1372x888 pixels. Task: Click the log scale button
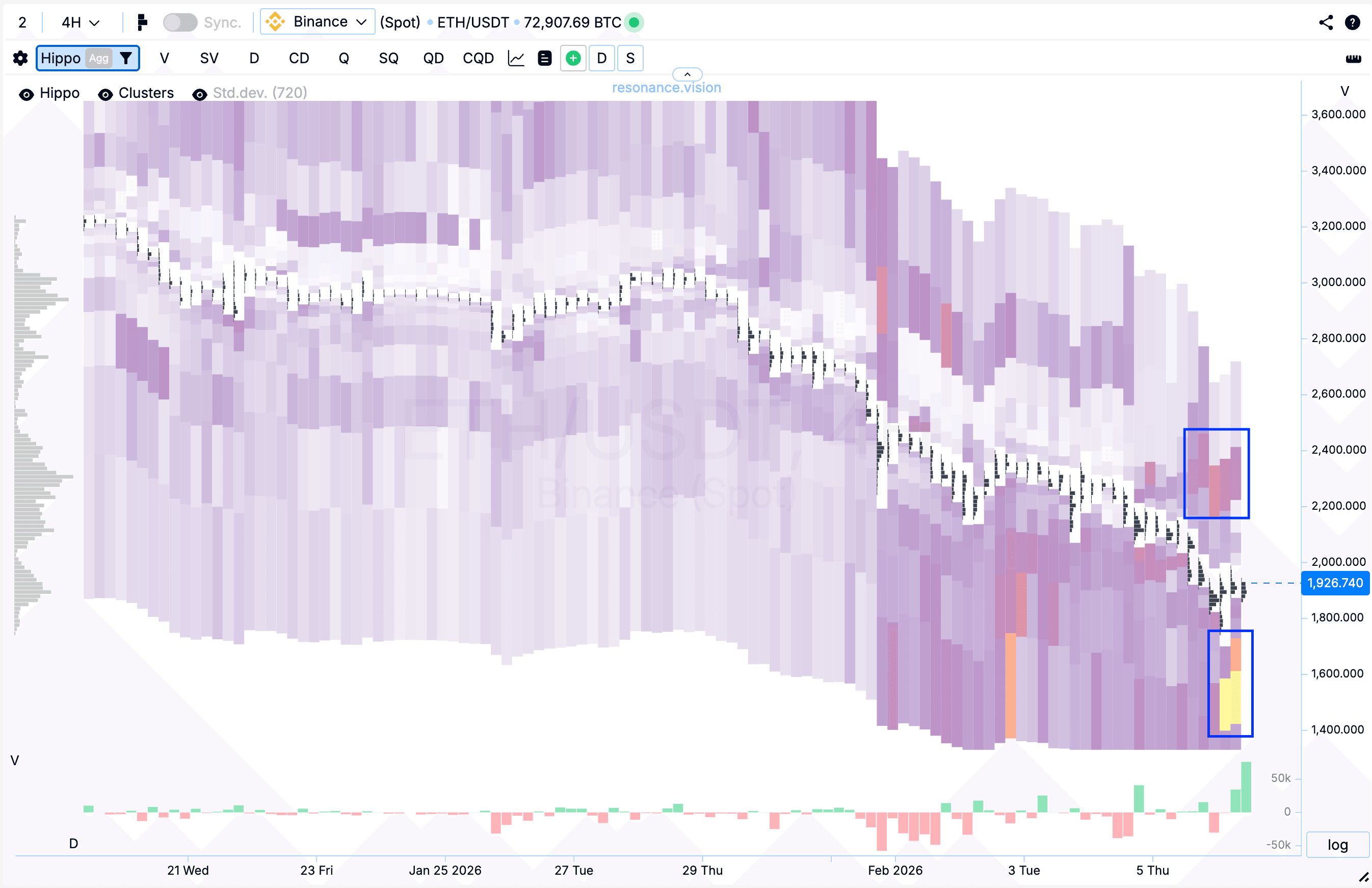(x=1337, y=845)
